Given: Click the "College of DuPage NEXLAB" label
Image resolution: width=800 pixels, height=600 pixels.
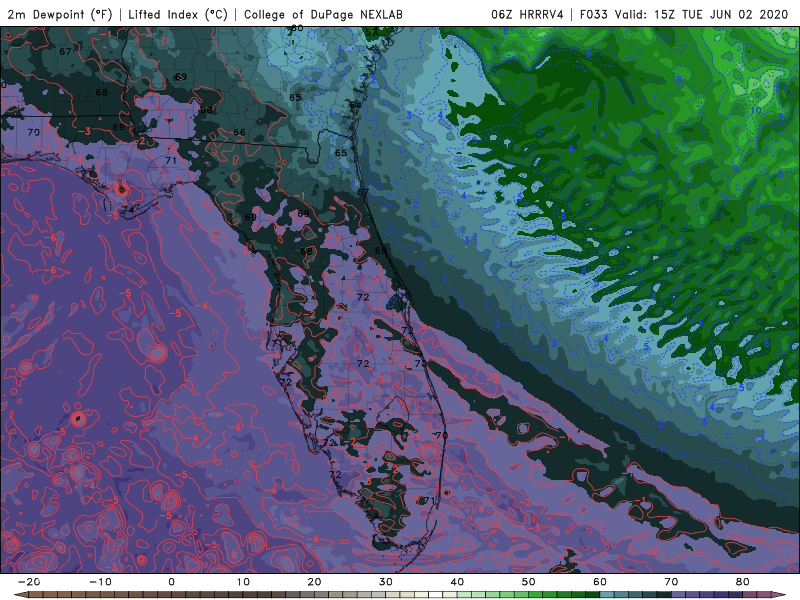Looking at the screenshot, I should click(323, 14).
